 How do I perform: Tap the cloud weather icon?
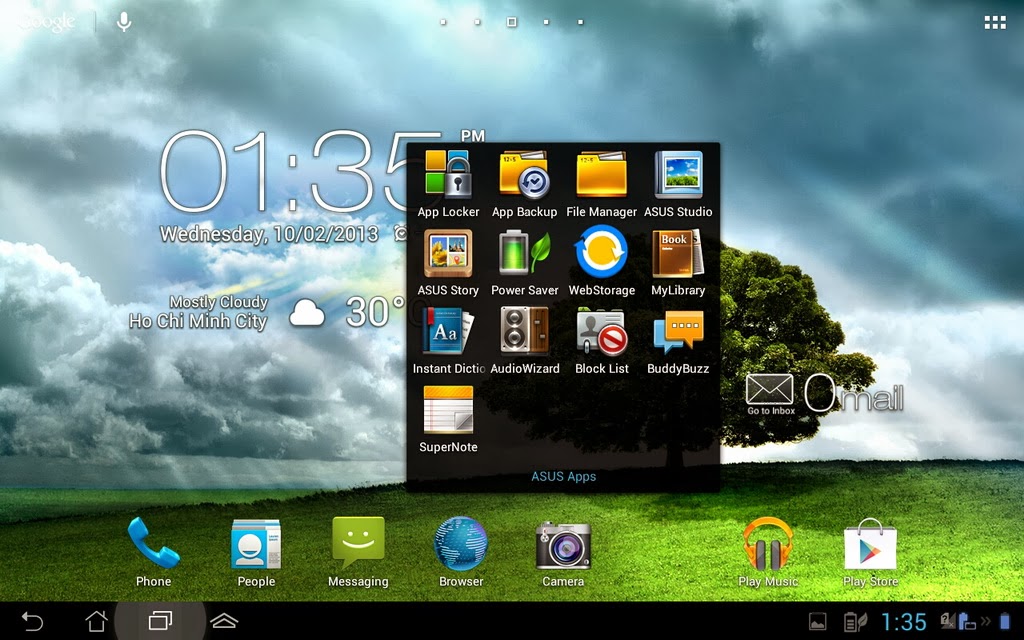(x=307, y=313)
